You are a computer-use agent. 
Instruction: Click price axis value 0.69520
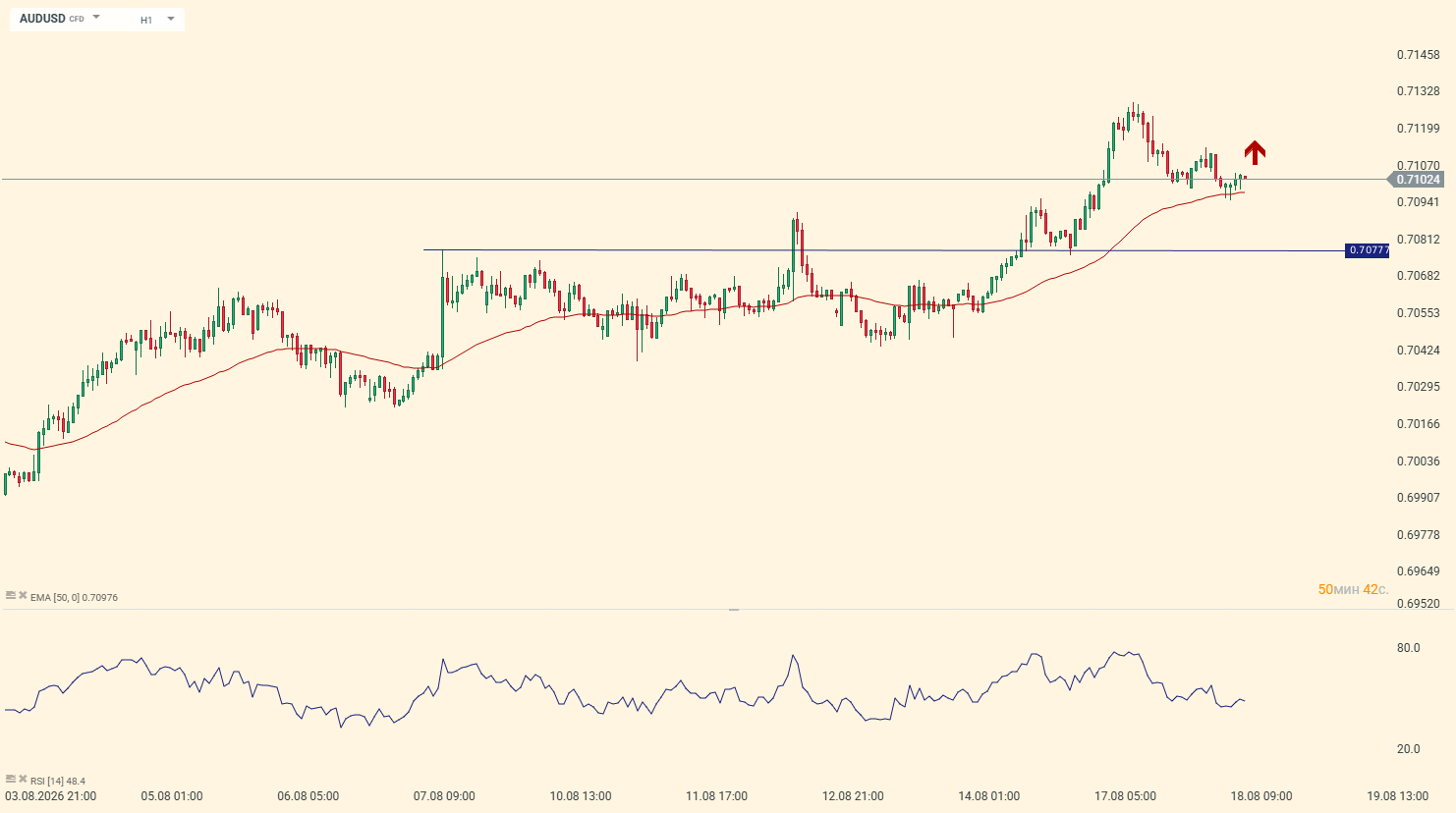(x=1419, y=604)
